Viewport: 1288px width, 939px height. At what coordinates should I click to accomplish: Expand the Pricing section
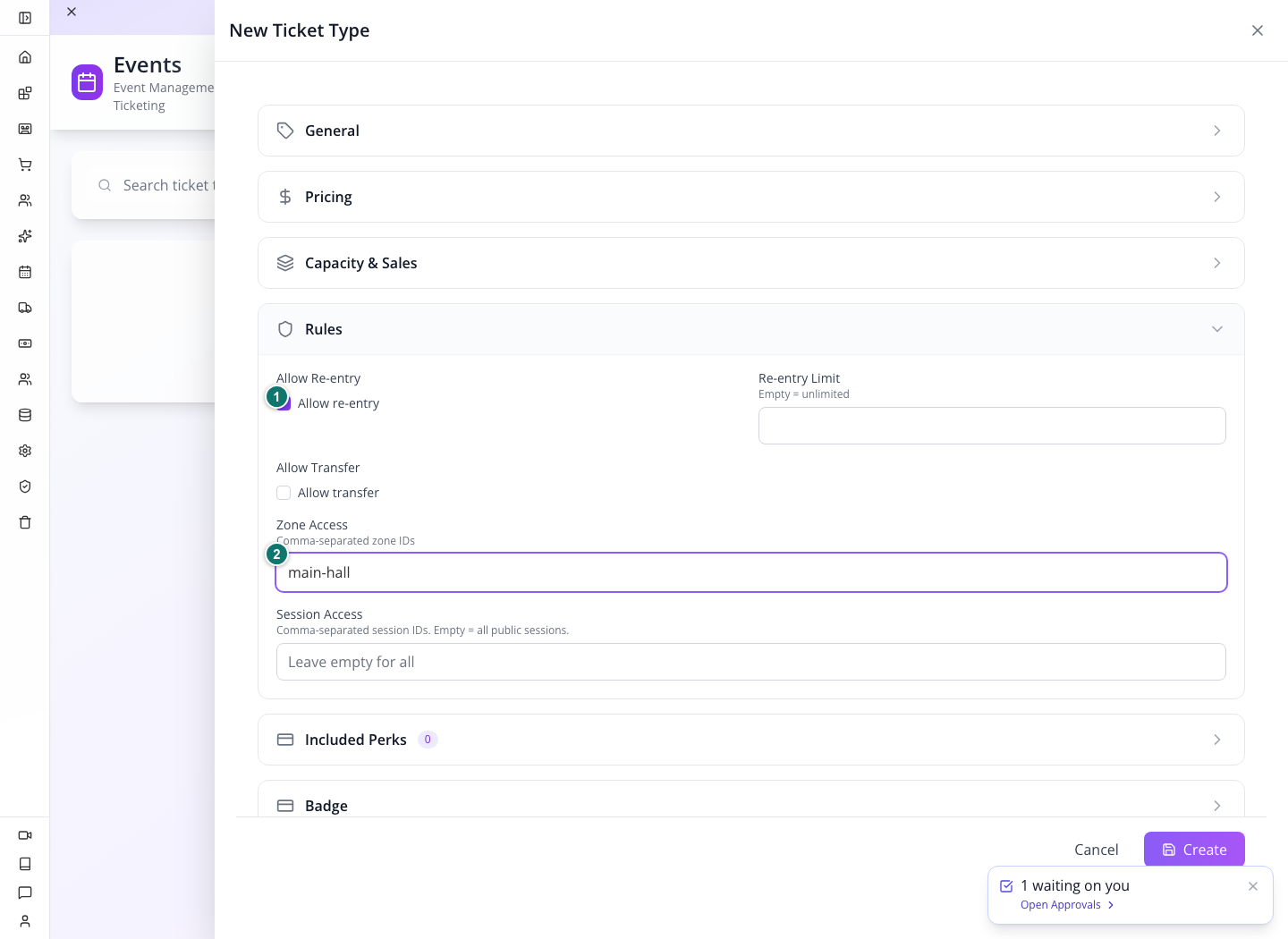pos(751,197)
